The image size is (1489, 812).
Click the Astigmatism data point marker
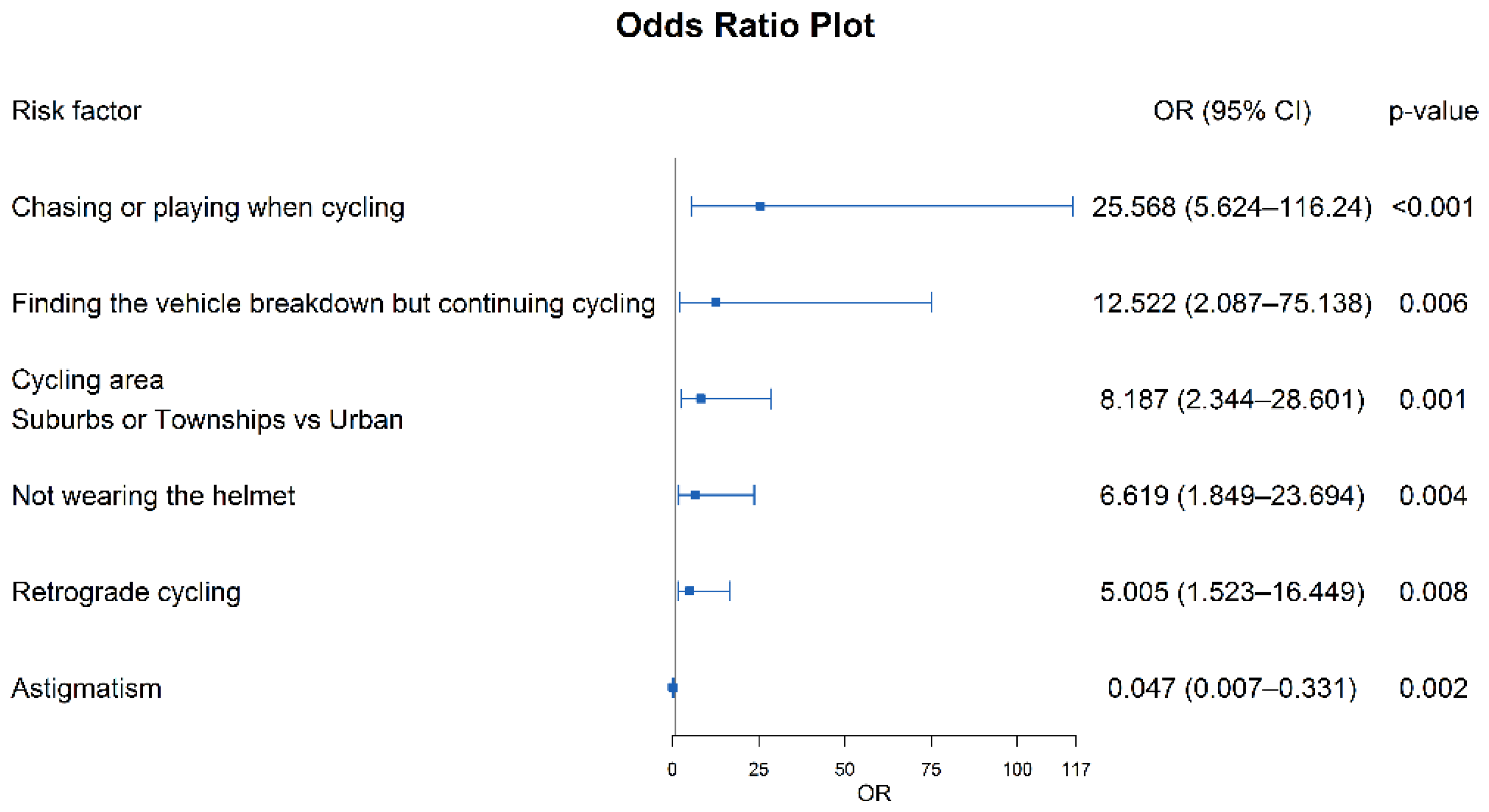[673, 687]
